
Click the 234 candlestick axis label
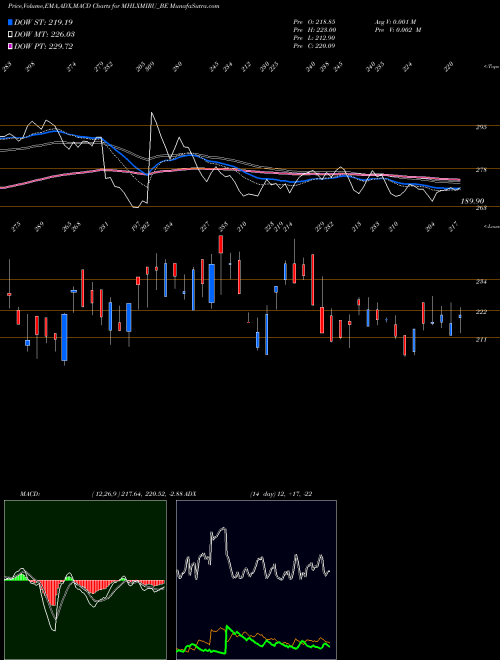481,282
